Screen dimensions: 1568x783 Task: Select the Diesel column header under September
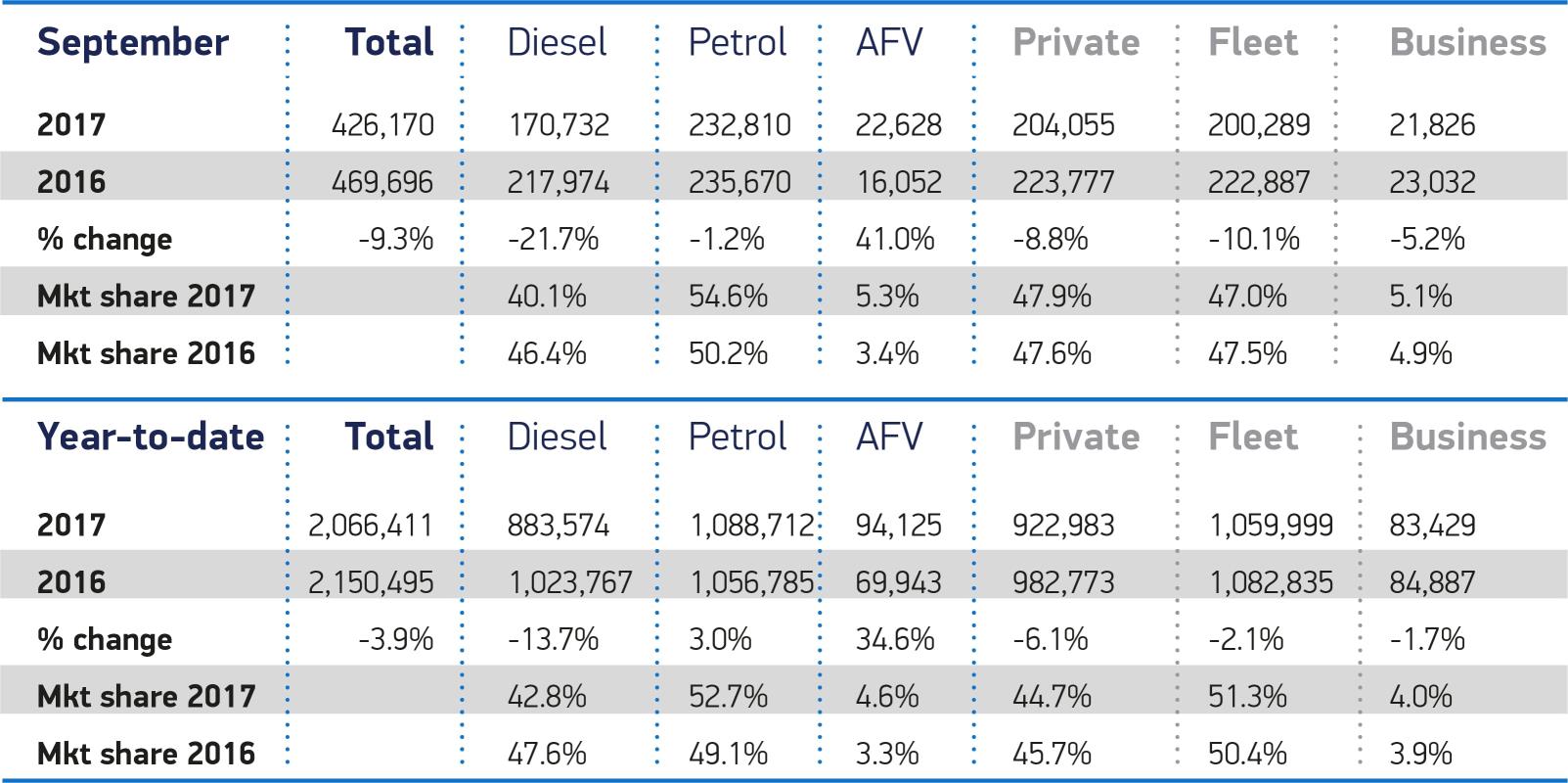click(x=557, y=43)
